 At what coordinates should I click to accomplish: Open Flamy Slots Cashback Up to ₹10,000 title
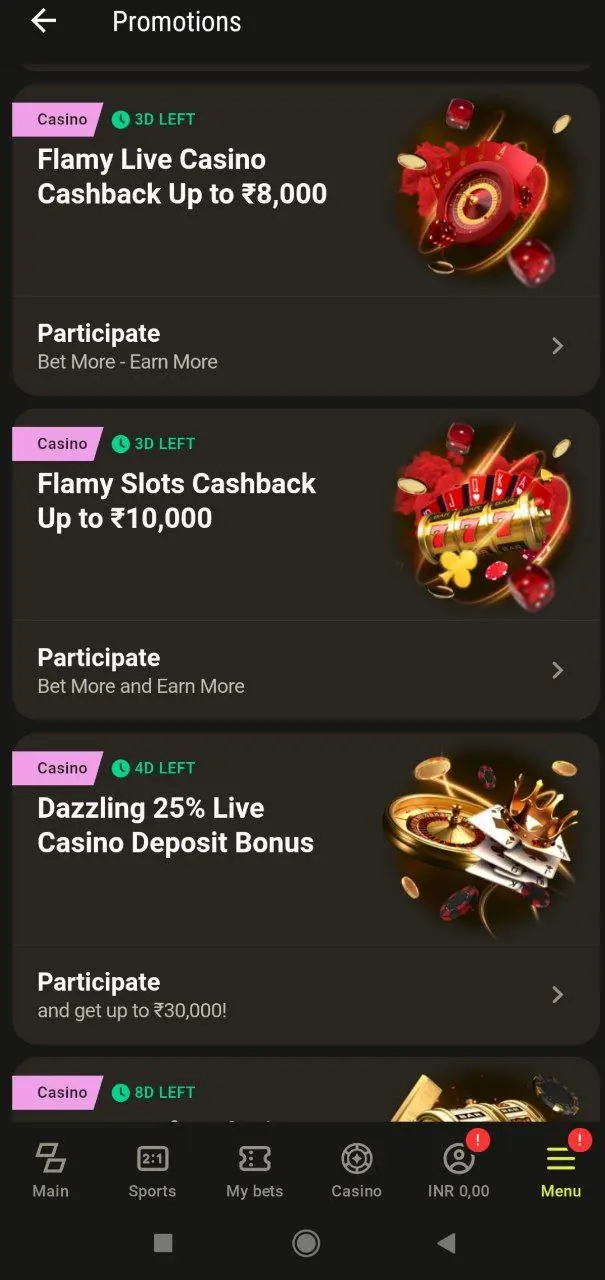point(176,501)
